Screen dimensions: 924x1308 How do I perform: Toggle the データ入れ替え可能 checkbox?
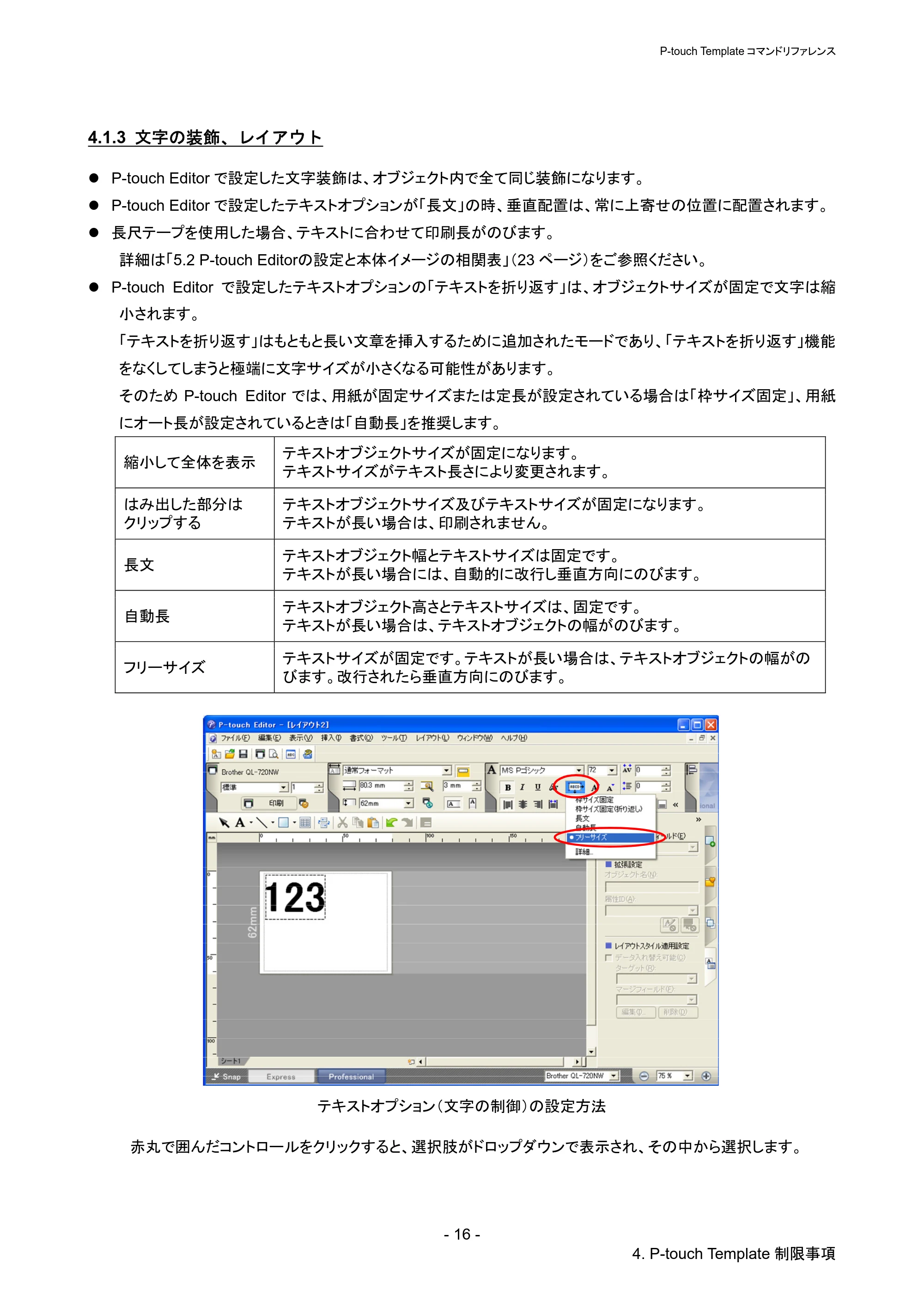(608, 958)
